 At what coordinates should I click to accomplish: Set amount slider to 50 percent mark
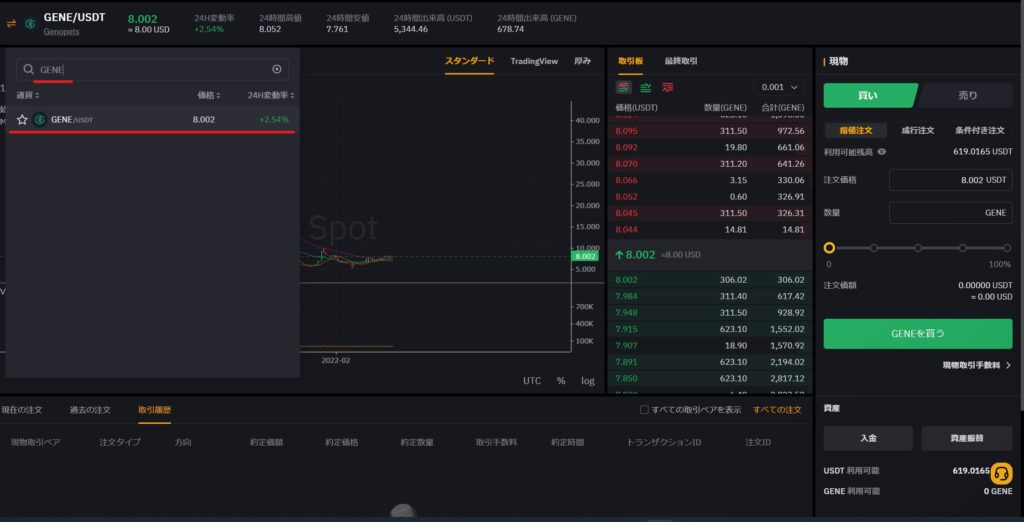click(918, 248)
